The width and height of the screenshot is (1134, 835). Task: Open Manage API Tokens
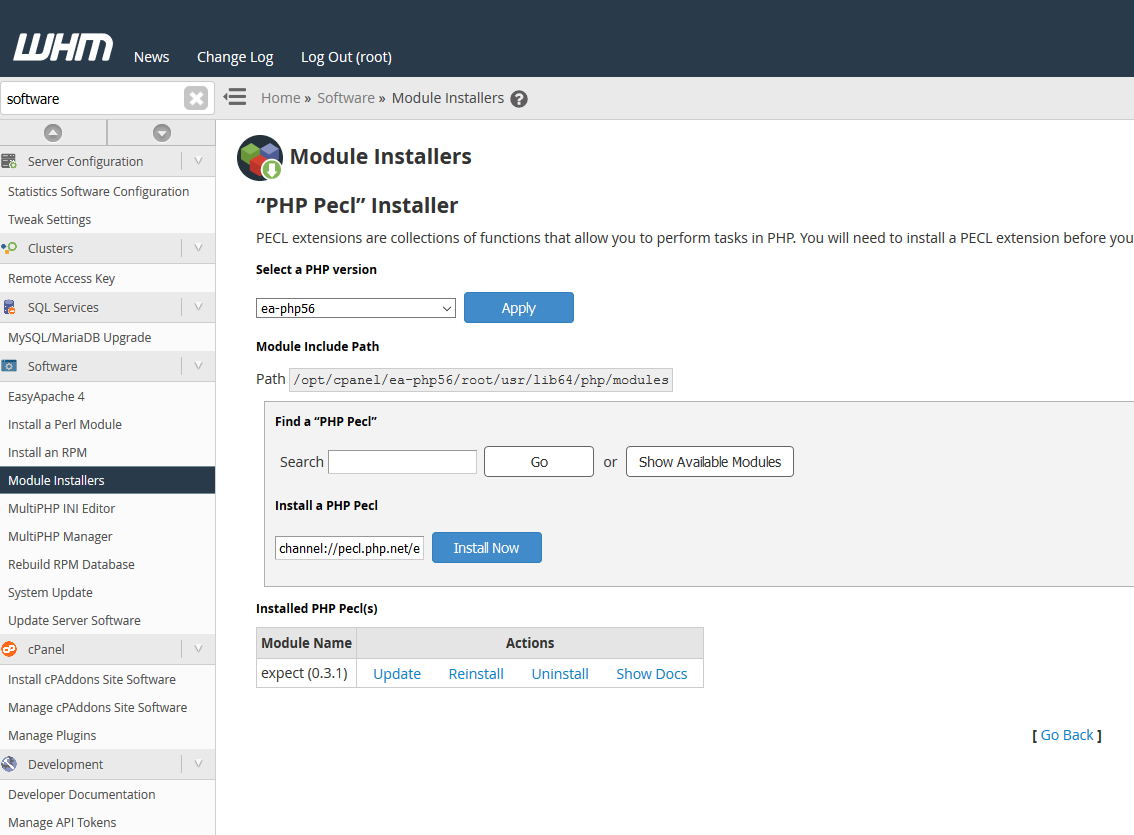point(62,823)
